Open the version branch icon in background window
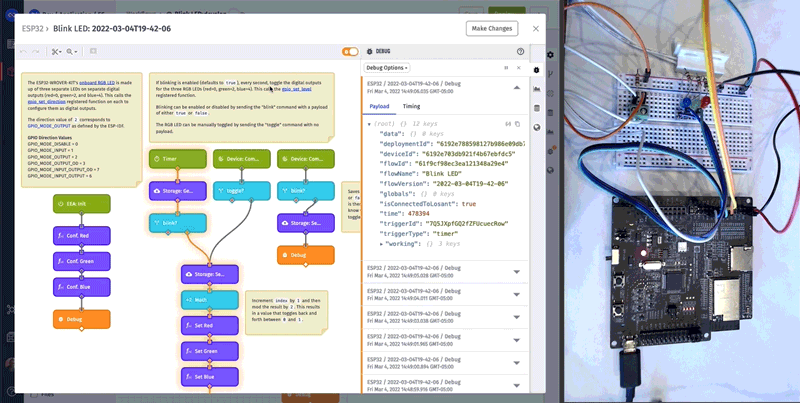The width and height of the screenshot is (800, 403). tap(550, 74)
